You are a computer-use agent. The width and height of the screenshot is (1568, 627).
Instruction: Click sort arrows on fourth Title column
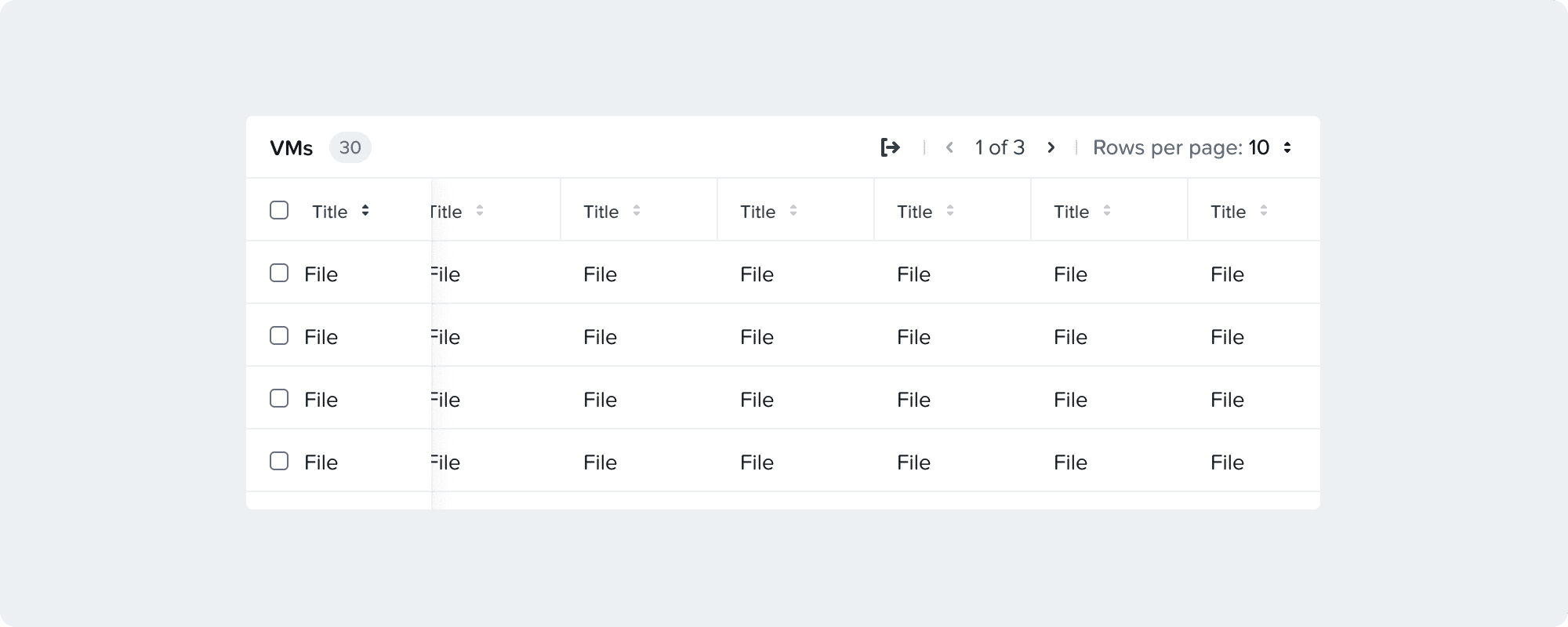(793, 211)
